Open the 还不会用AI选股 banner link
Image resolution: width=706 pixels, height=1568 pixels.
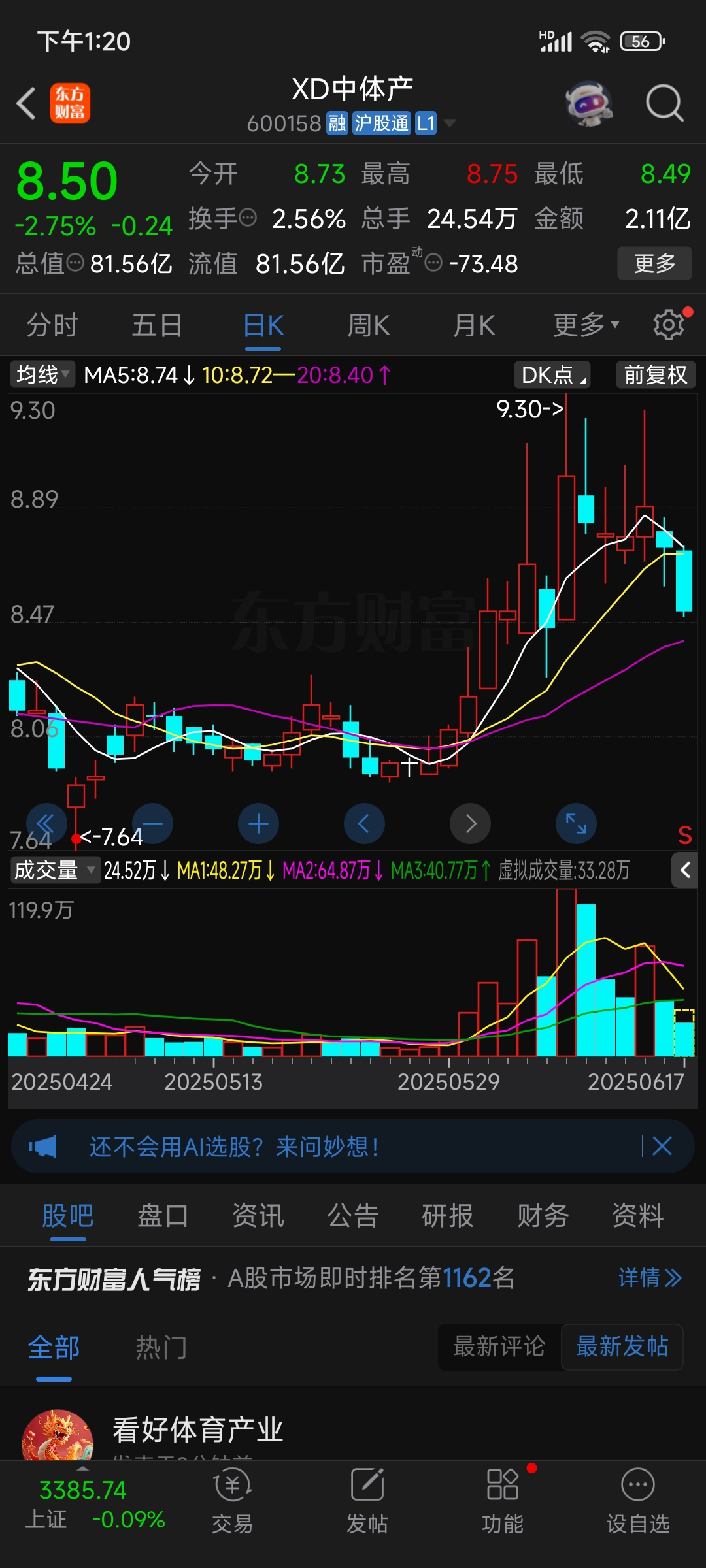(x=233, y=1146)
